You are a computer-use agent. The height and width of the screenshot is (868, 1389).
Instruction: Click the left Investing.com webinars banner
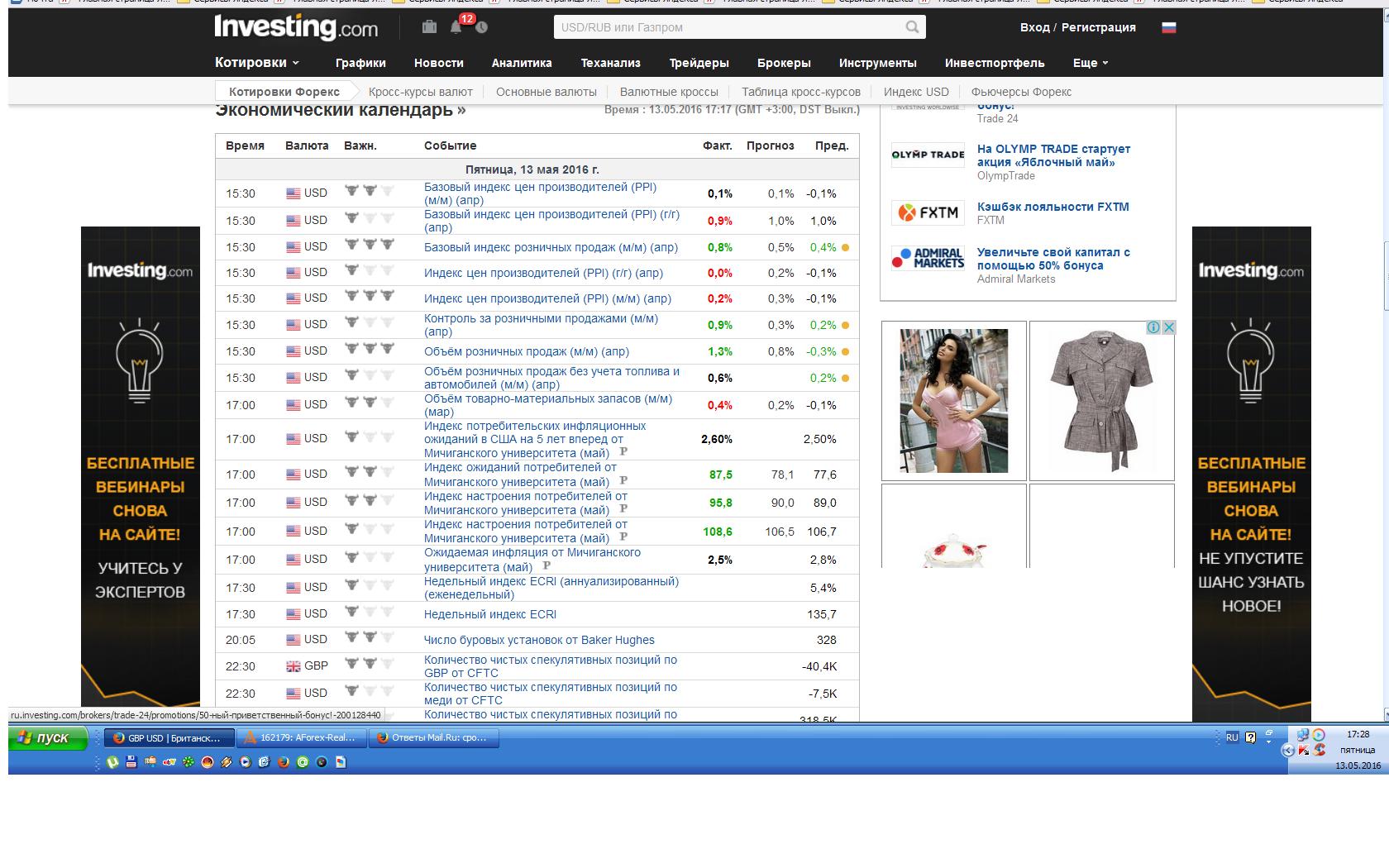(x=141, y=467)
